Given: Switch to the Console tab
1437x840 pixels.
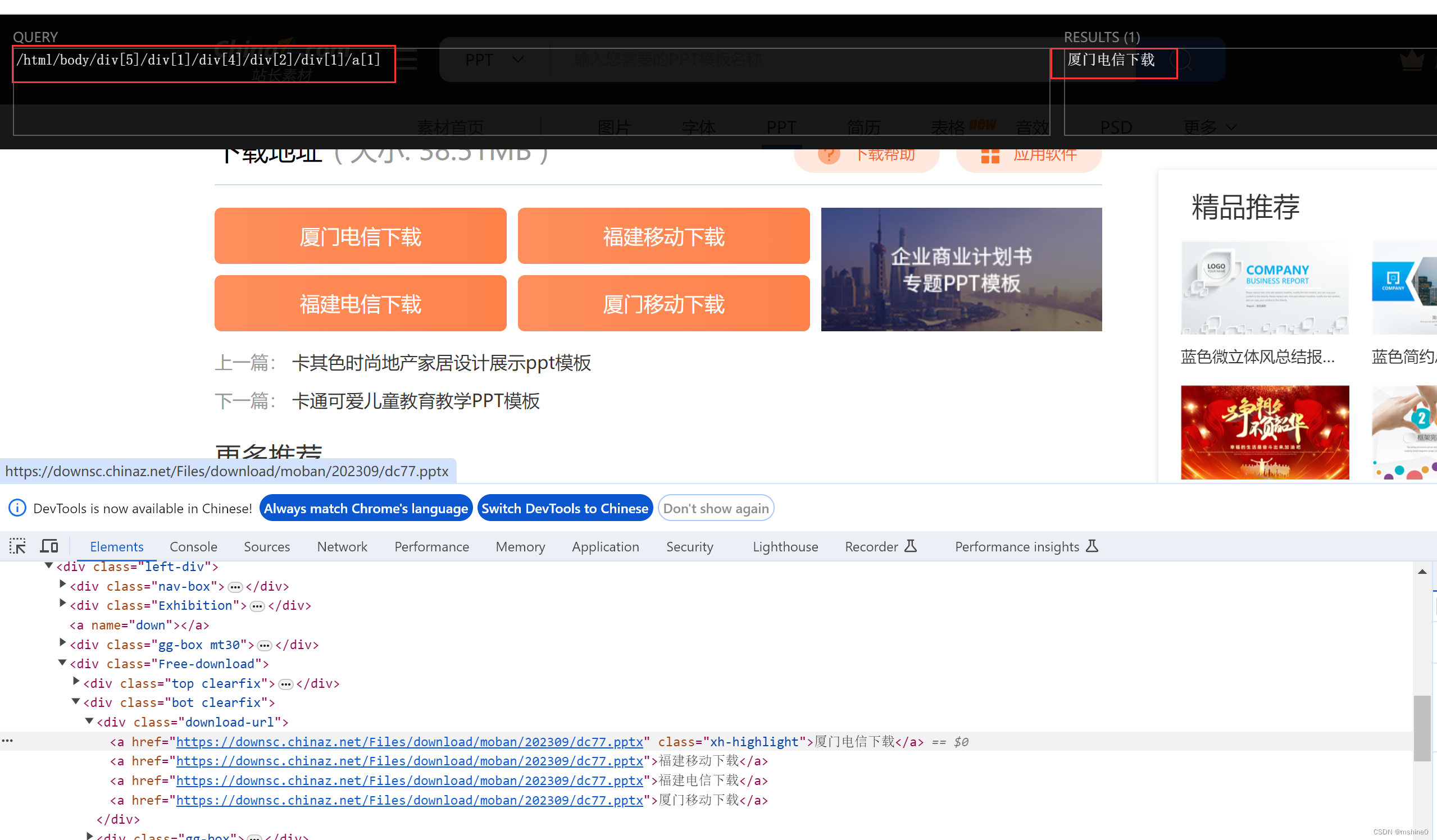Looking at the screenshot, I should 193,546.
